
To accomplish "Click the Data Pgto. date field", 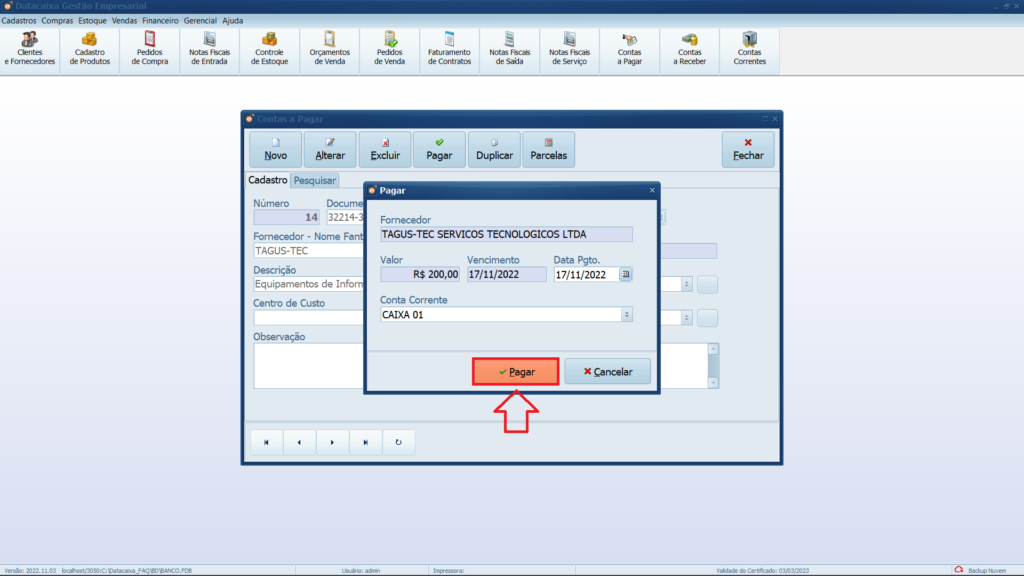I will [585, 274].
